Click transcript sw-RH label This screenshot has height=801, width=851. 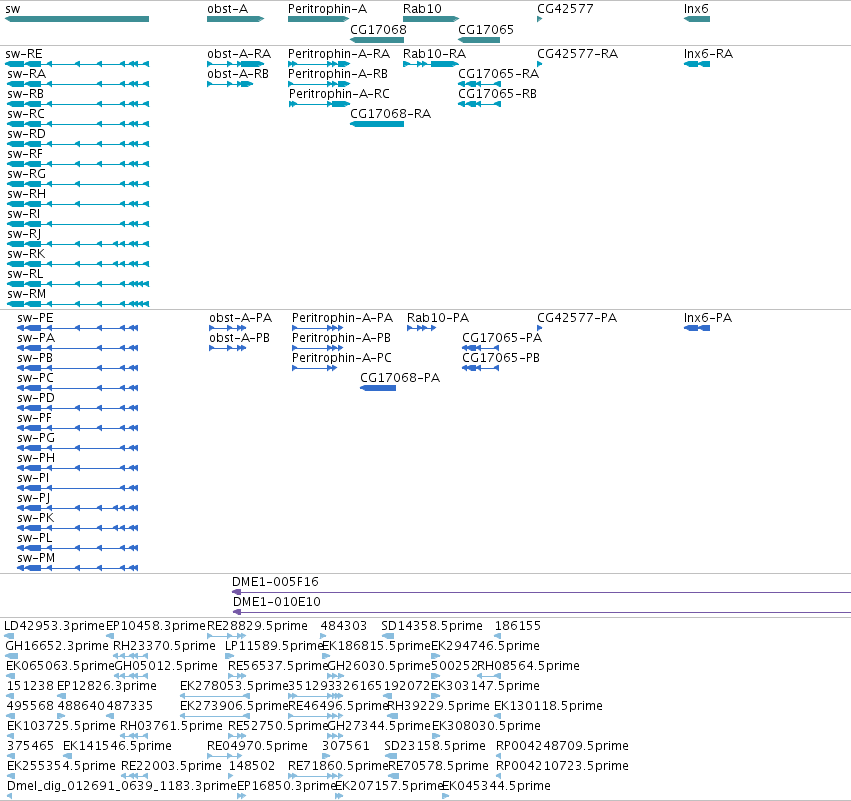[27, 194]
